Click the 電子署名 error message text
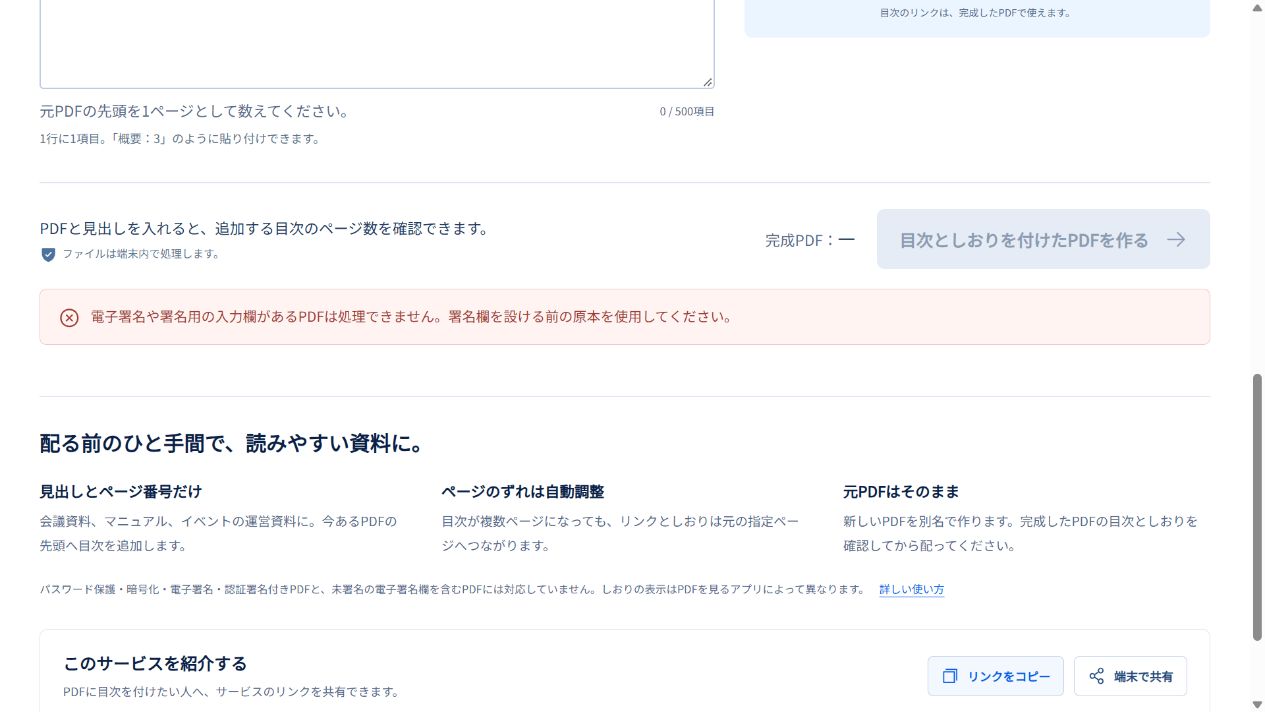This screenshot has height=712, width=1265. [411, 317]
